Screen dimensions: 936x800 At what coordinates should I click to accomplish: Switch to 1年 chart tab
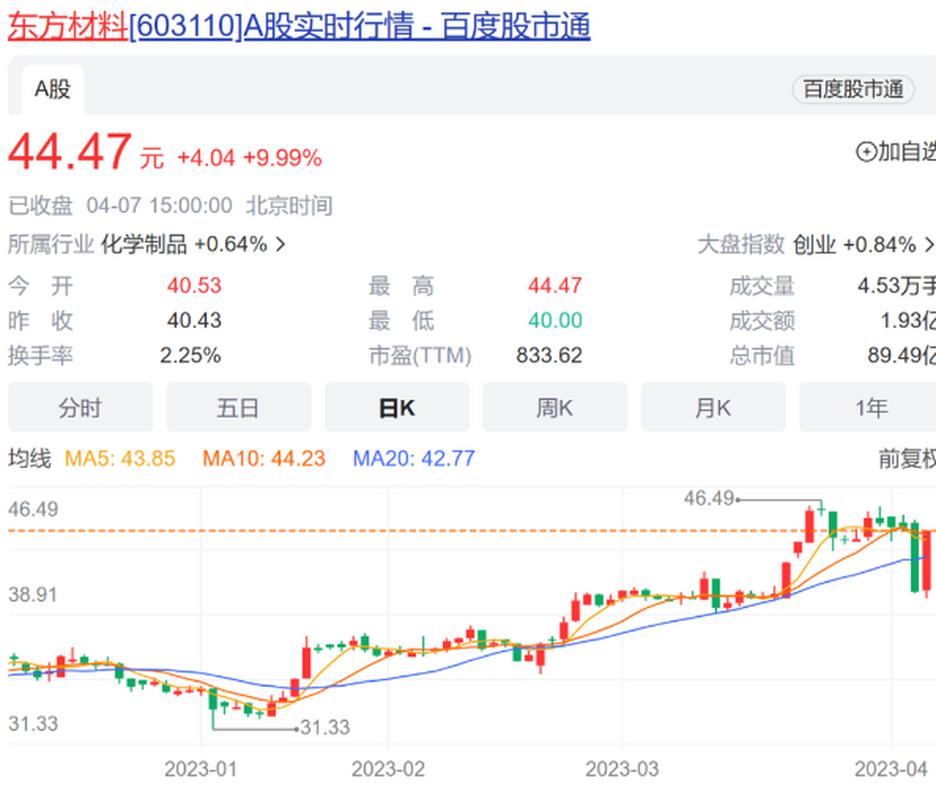867,408
